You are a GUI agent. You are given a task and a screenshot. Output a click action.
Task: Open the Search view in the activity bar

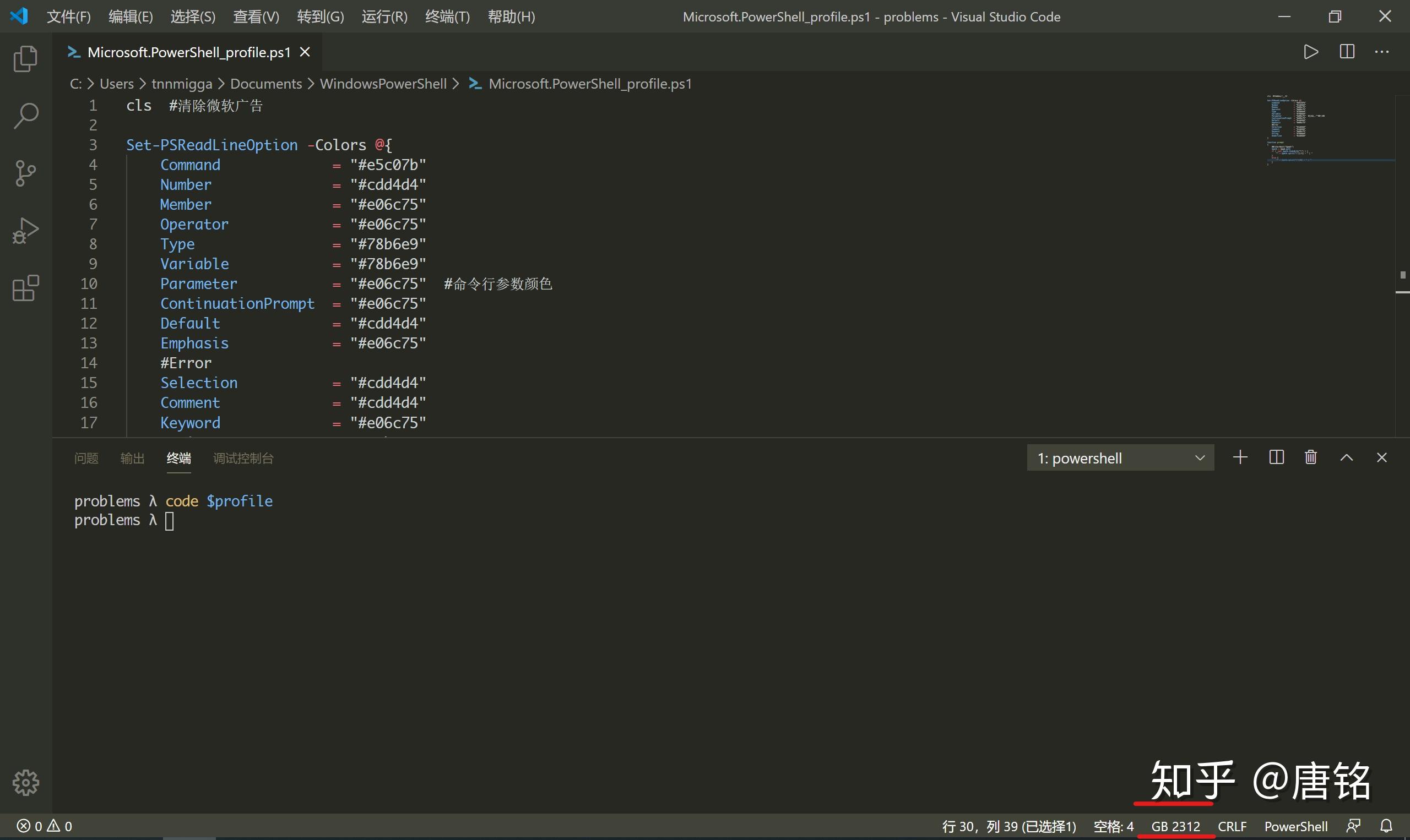[x=25, y=116]
